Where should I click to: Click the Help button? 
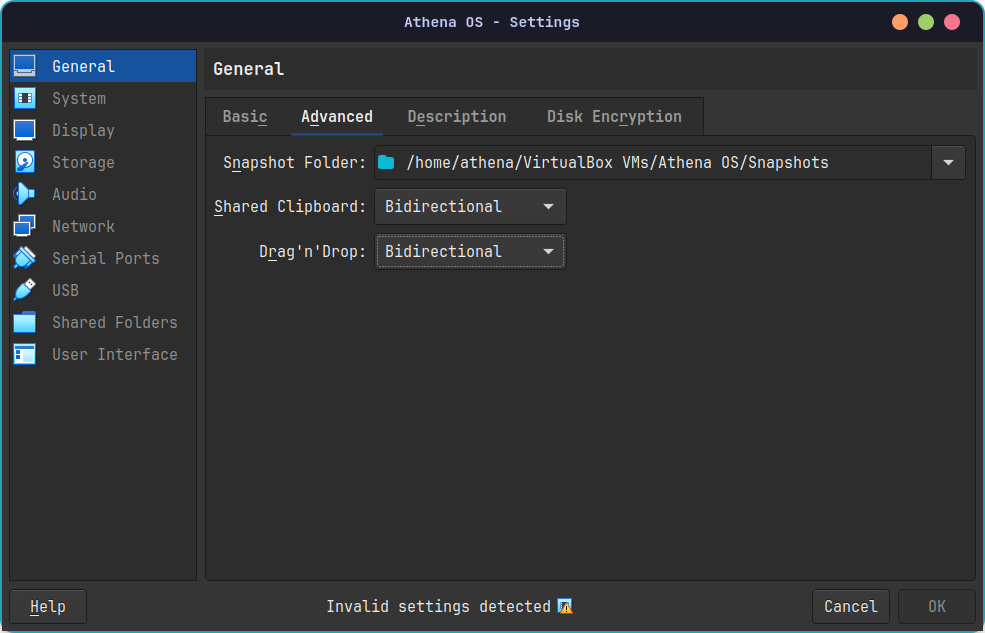tap(47, 606)
